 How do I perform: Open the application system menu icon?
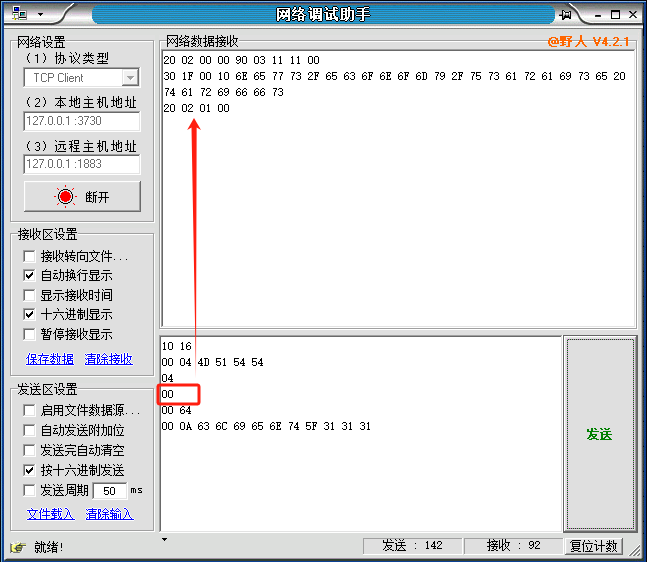19,14
